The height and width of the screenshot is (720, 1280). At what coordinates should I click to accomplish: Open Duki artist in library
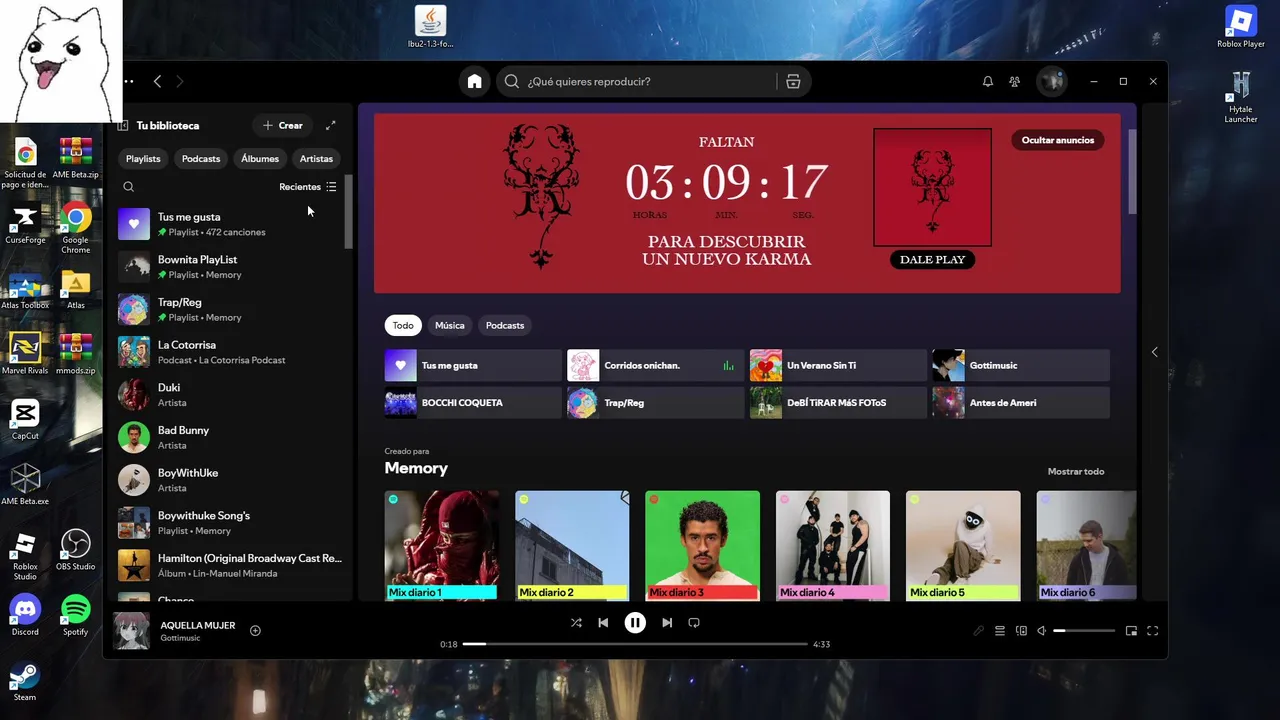point(230,395)
